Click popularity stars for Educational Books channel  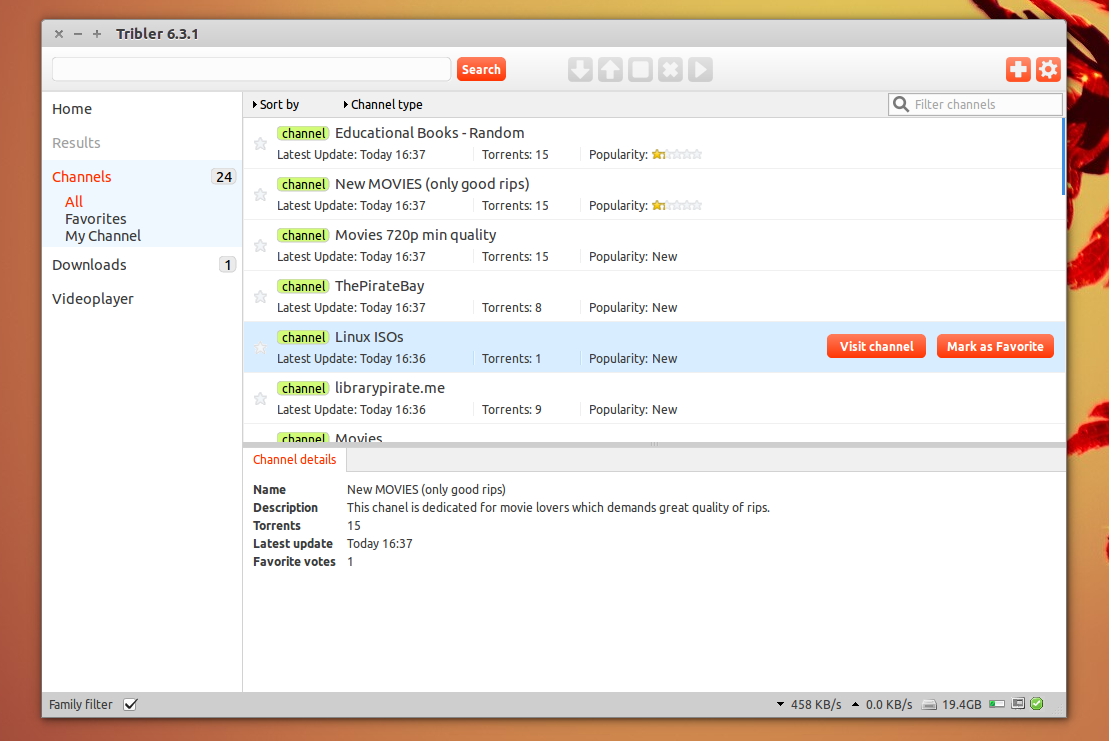tap(677, 154)
